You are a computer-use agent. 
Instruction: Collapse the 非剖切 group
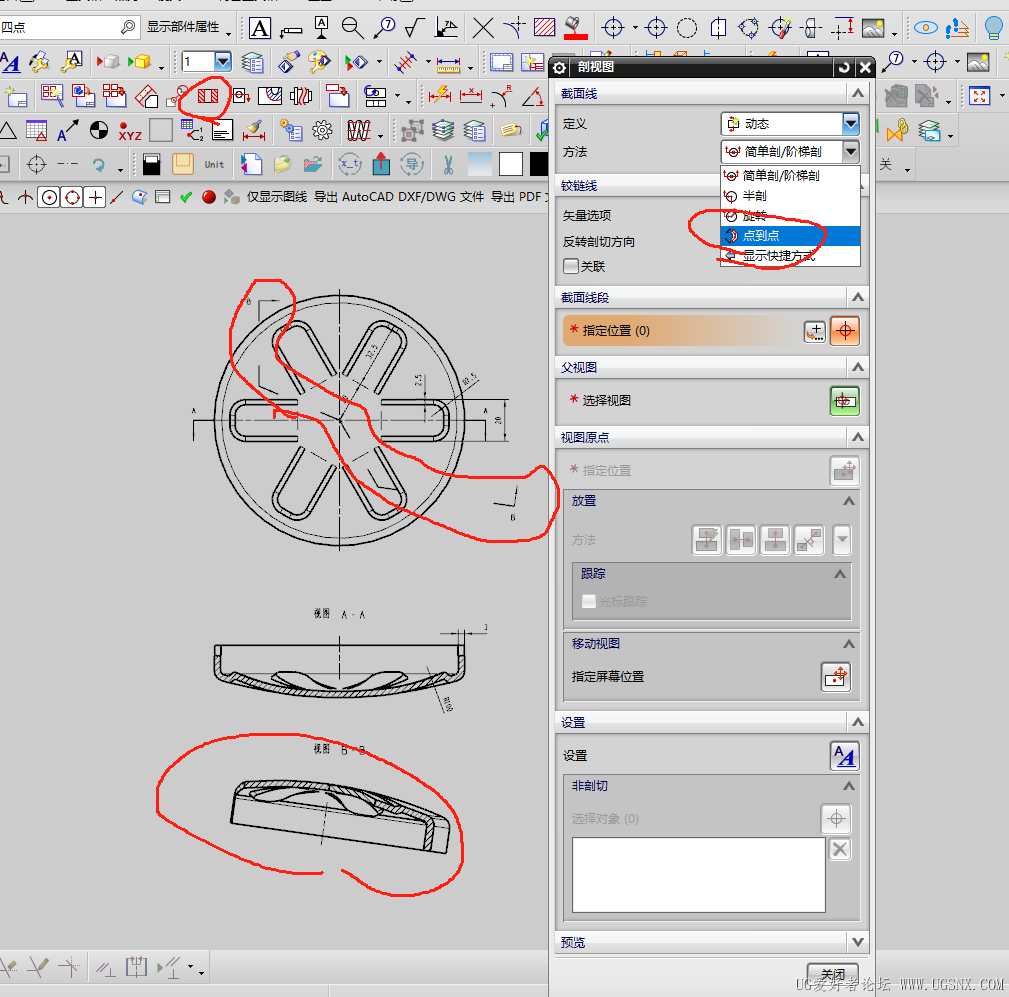point(849,786)
